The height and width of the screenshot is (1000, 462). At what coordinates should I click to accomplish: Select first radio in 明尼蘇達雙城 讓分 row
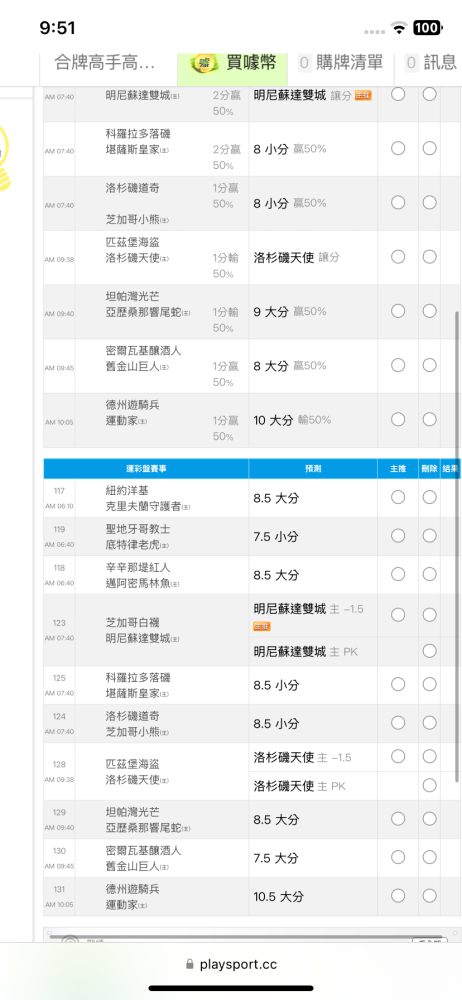point(398,94)
